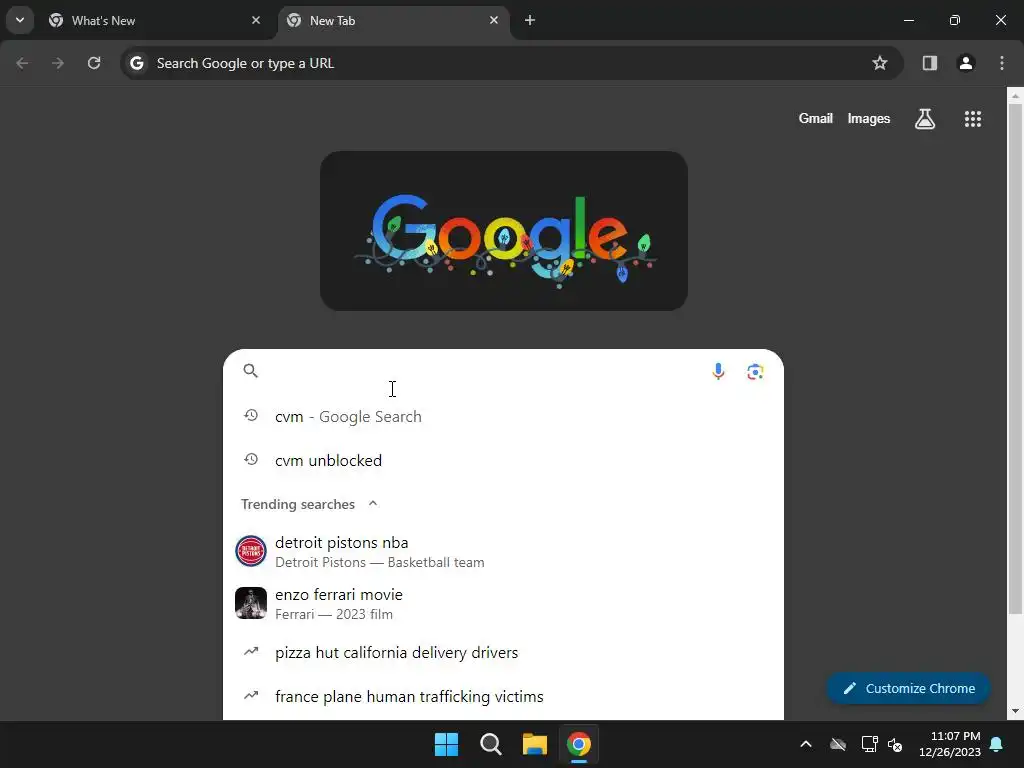
Task: Open the Windows Start menu
Action: tap(447, 744)
